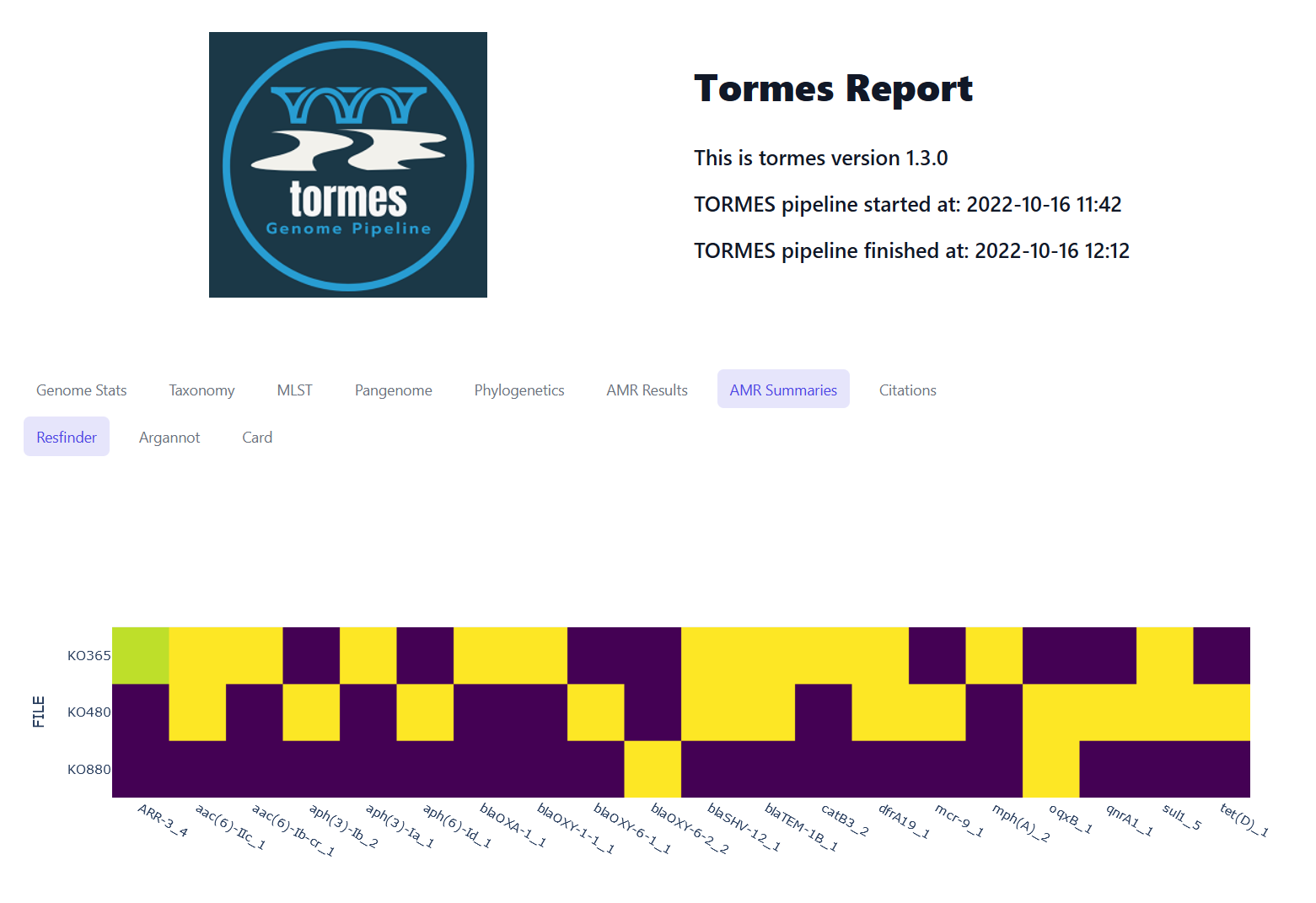This screenshot has height=903, width=1316.
Task: Select the KO880 row label
Action: 89,768
